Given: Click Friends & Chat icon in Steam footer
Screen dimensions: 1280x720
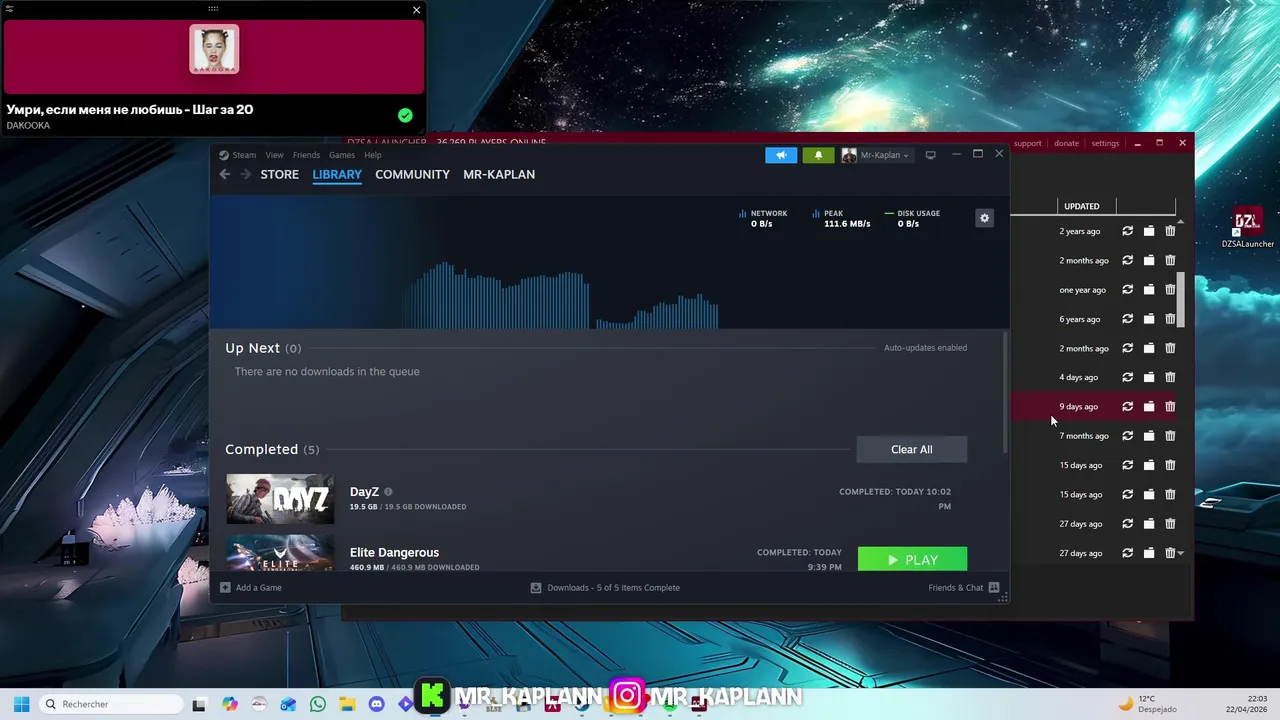Looking at the screenshot, I should coord(994,588).
